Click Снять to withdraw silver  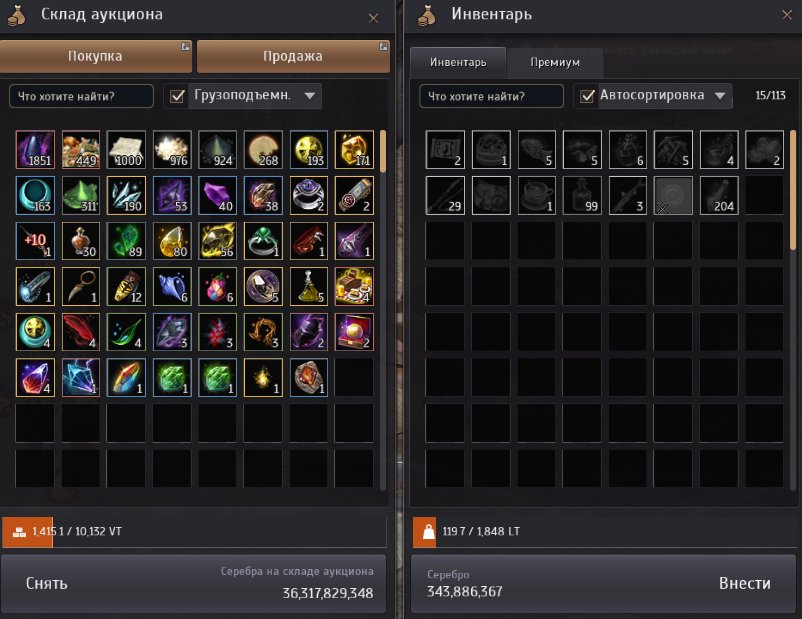[x=47, y=583]
